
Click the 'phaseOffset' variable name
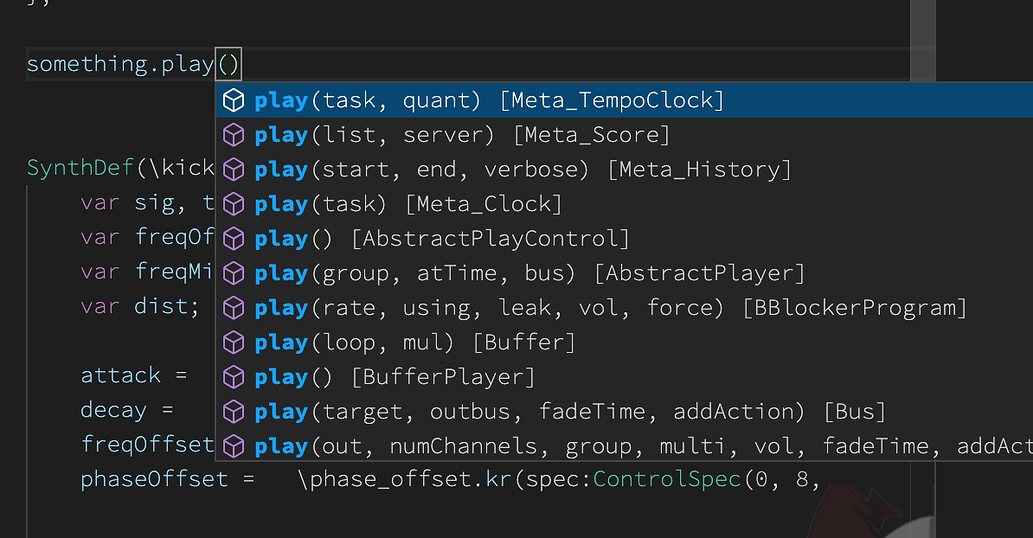[x=154, y=479]
